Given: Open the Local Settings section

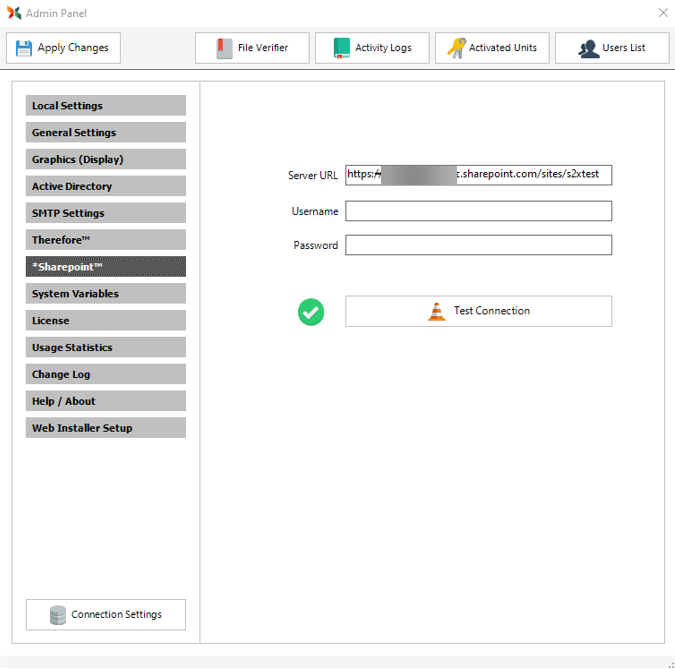Looking at the screenshot, I should (105, 106).
